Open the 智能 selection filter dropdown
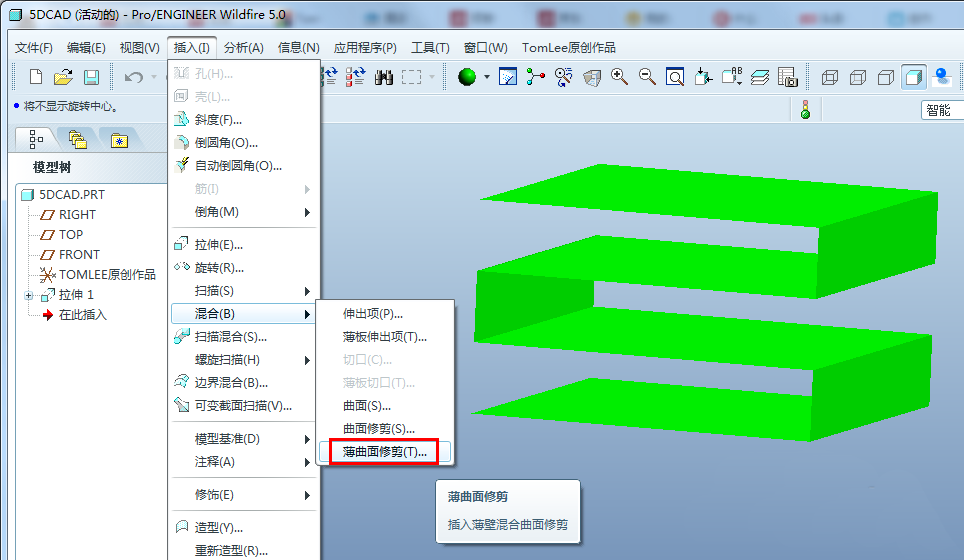964x560 pixels. click(x=942, y=110)
